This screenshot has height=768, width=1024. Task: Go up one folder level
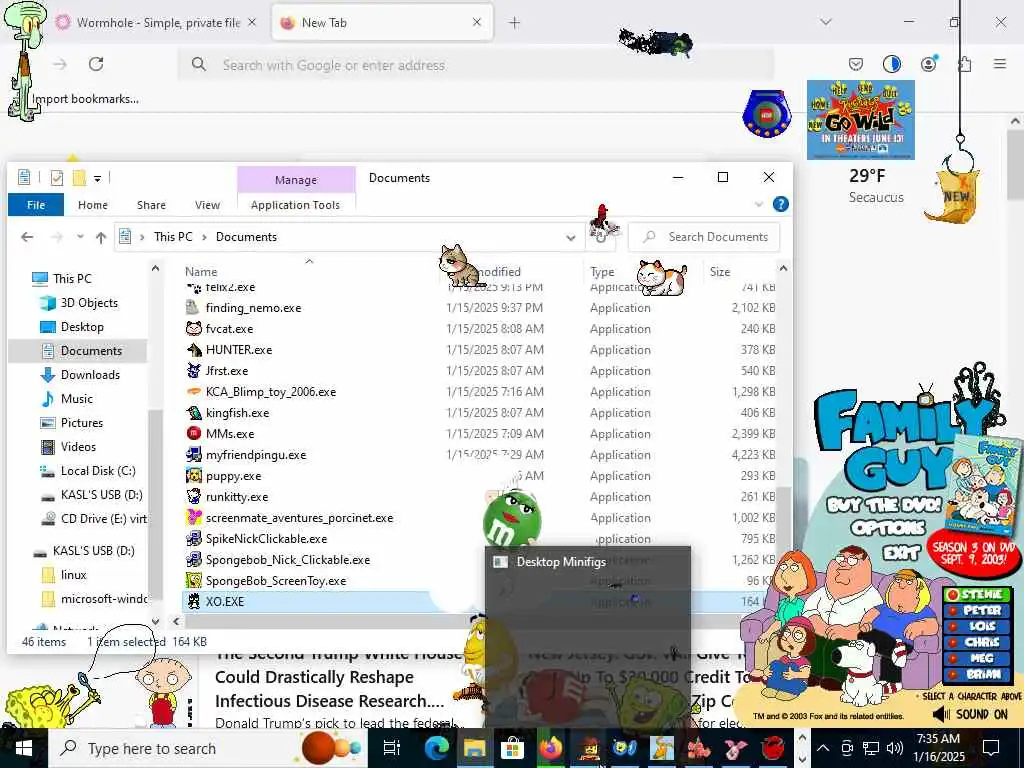(x=101, y=238)
